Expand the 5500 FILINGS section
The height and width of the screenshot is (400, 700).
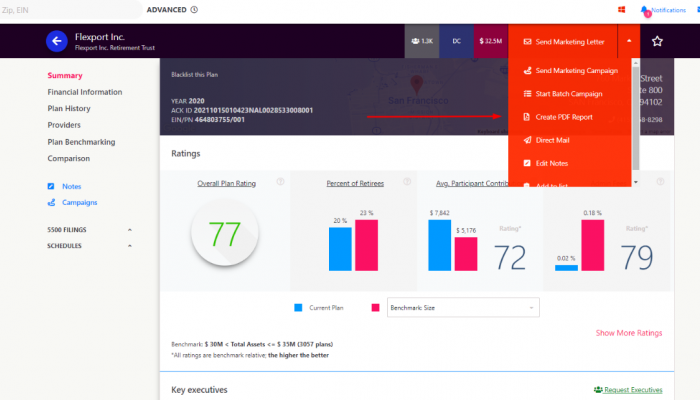[x=129, y=231]
